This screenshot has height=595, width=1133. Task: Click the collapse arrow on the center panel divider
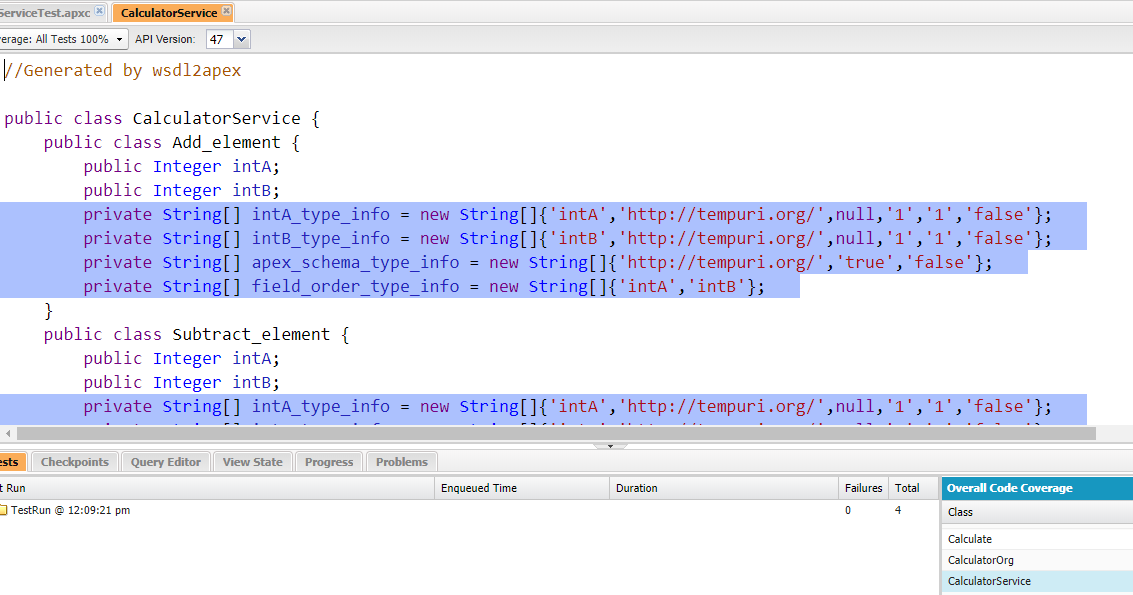point(609,444)
